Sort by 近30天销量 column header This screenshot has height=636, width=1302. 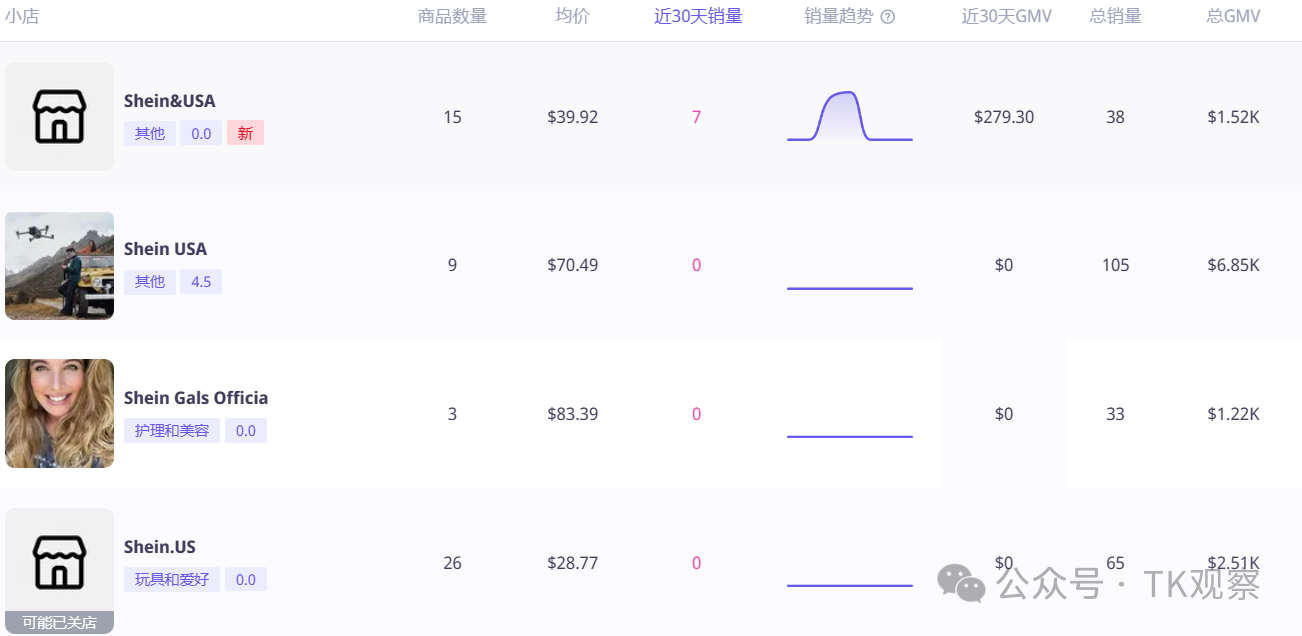click(x=698, y=16)
